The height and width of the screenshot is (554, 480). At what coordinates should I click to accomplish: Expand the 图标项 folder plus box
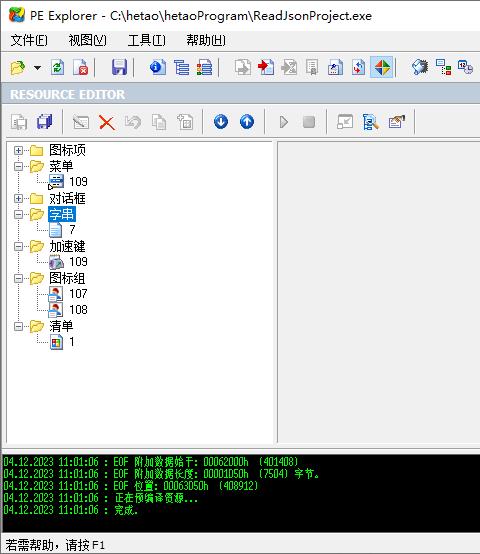(18, 151)
